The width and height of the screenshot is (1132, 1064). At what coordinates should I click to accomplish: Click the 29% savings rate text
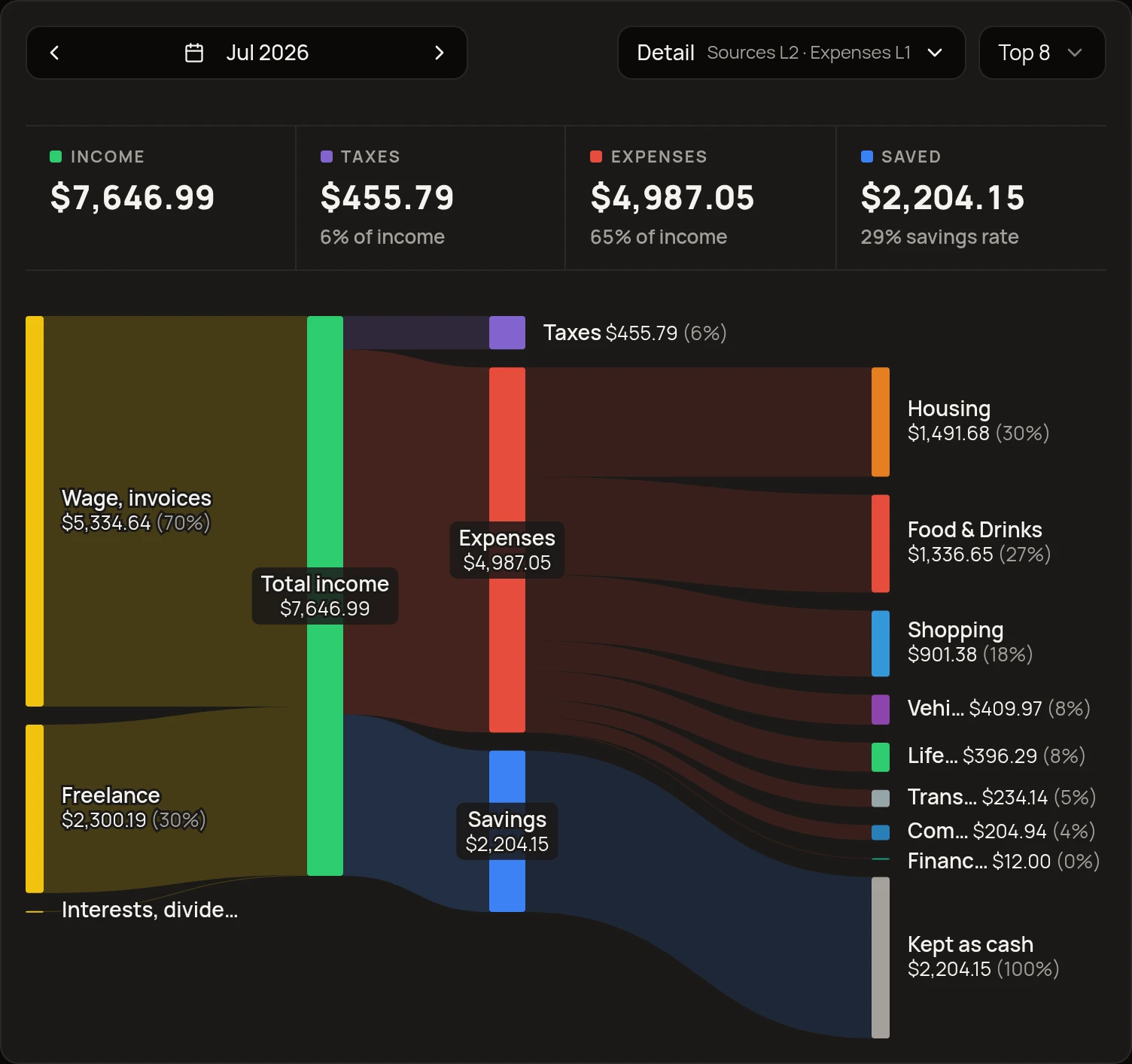pyautogui.click(x=939, y=237)
